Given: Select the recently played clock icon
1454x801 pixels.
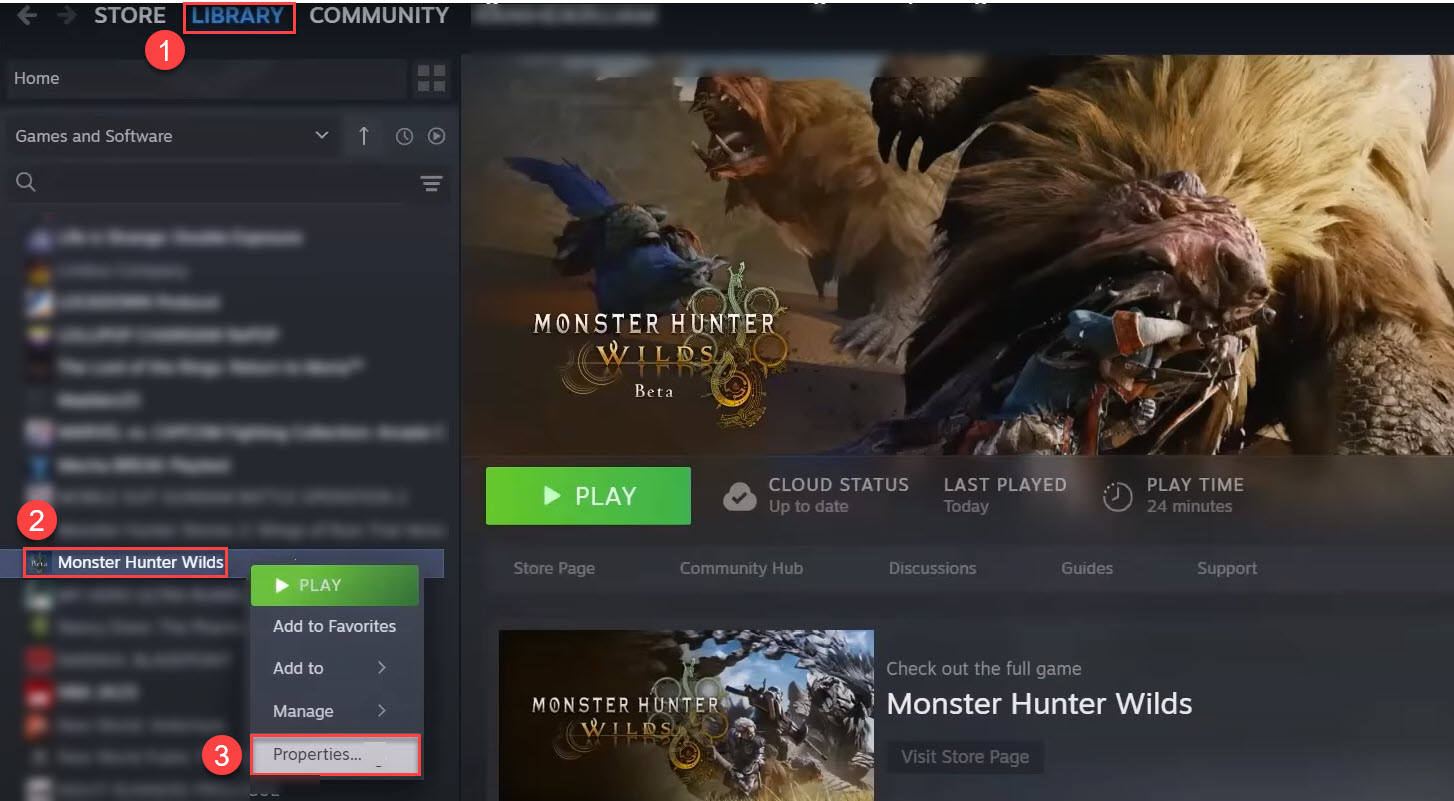Looking at the screenshot, I should 404,135.
